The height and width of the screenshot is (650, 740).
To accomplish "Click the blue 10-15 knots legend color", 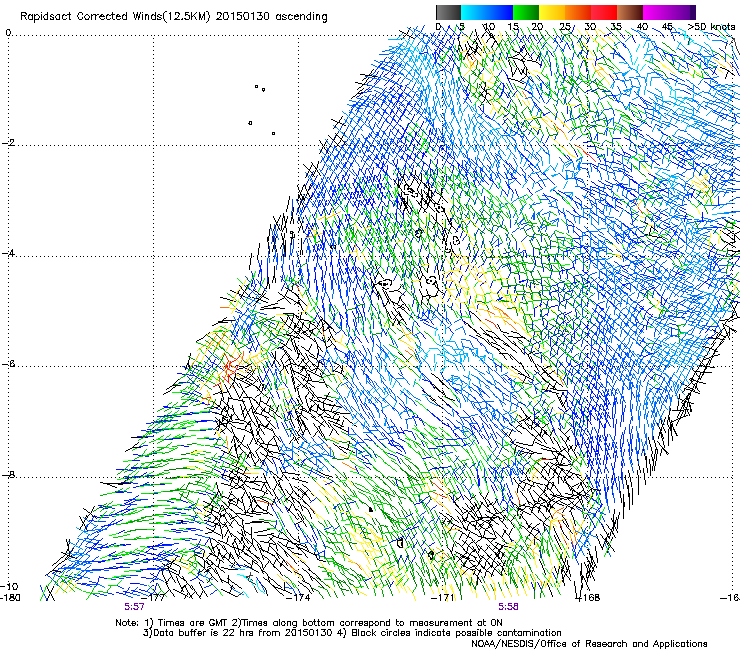I will pyautogui.click(x=500, y=12).
